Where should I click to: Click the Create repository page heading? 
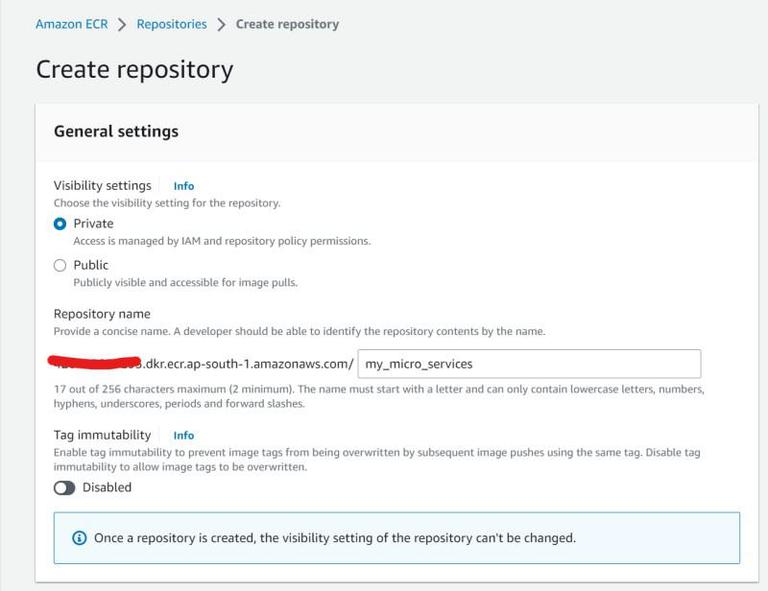(x=135, y=69)
